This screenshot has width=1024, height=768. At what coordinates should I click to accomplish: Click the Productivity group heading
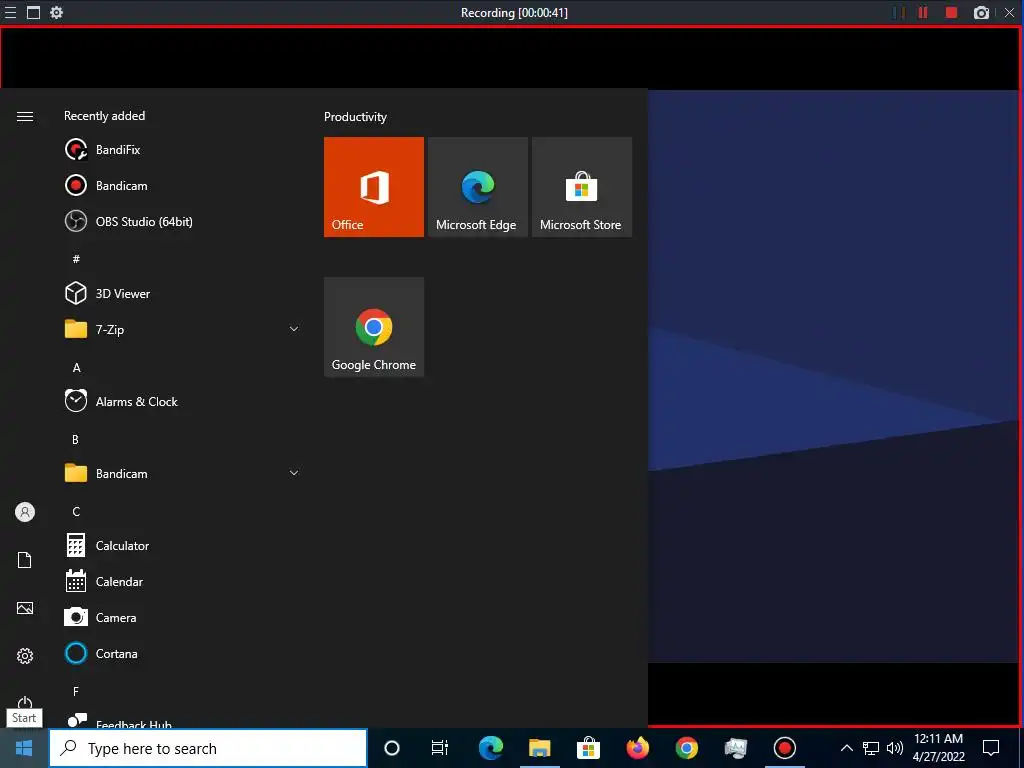(355, 117)
